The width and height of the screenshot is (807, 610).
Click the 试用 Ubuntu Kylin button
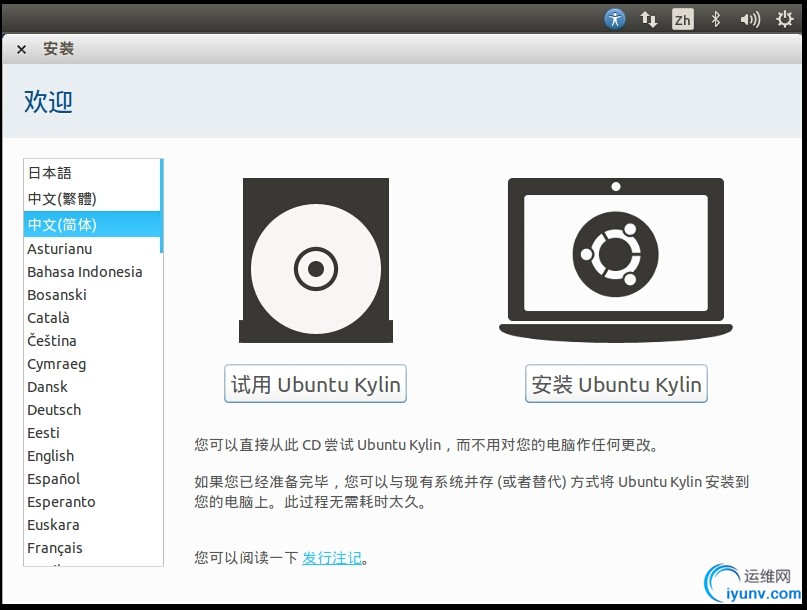pos(315,384)
